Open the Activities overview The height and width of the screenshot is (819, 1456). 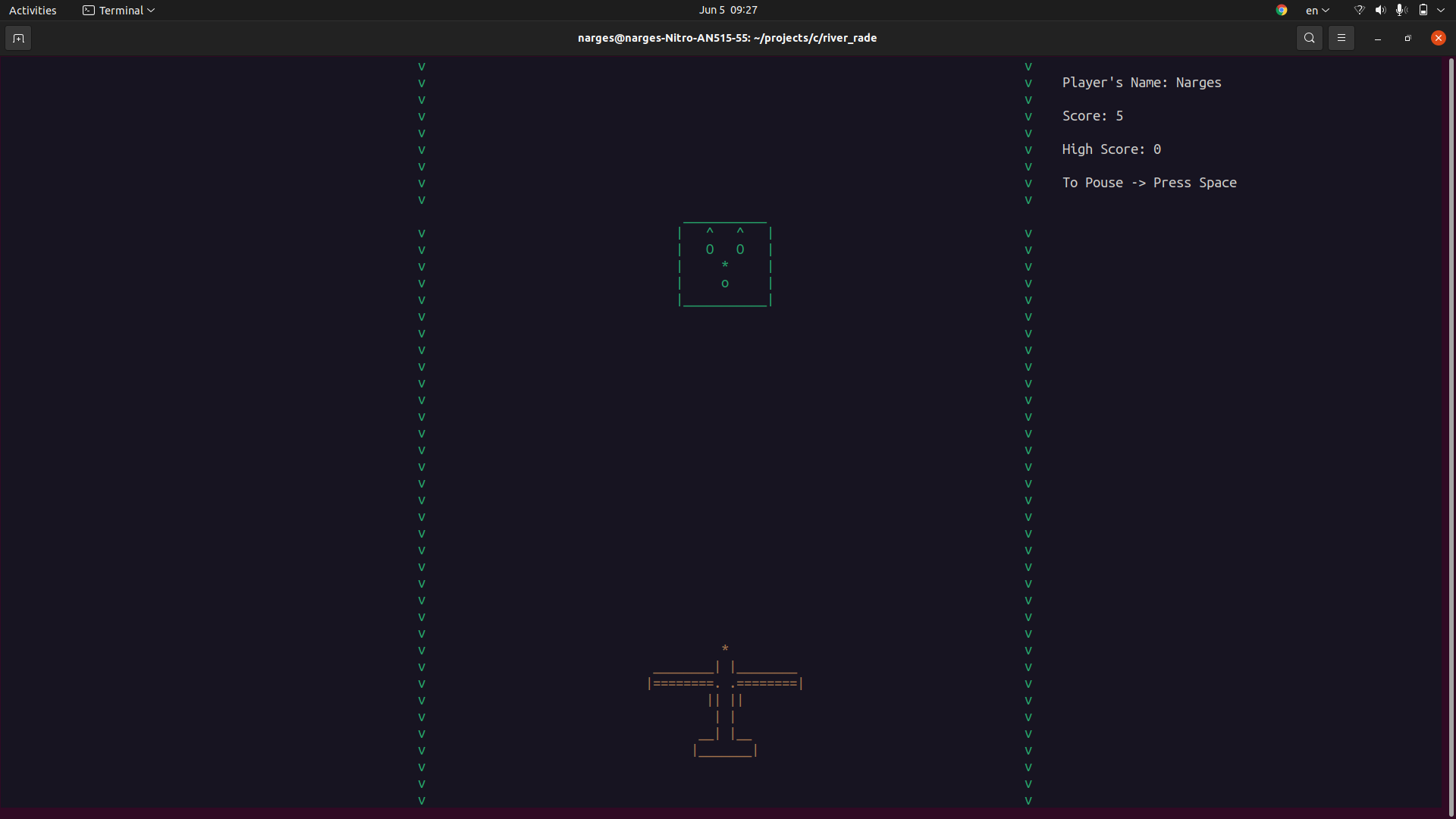pos(33,10)
